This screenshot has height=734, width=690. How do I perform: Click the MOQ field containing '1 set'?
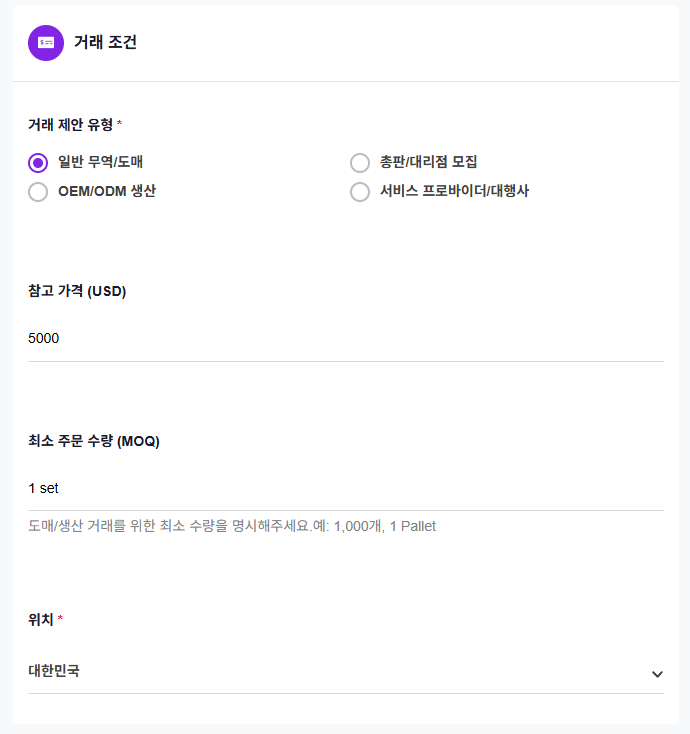[x=345, y=488]
